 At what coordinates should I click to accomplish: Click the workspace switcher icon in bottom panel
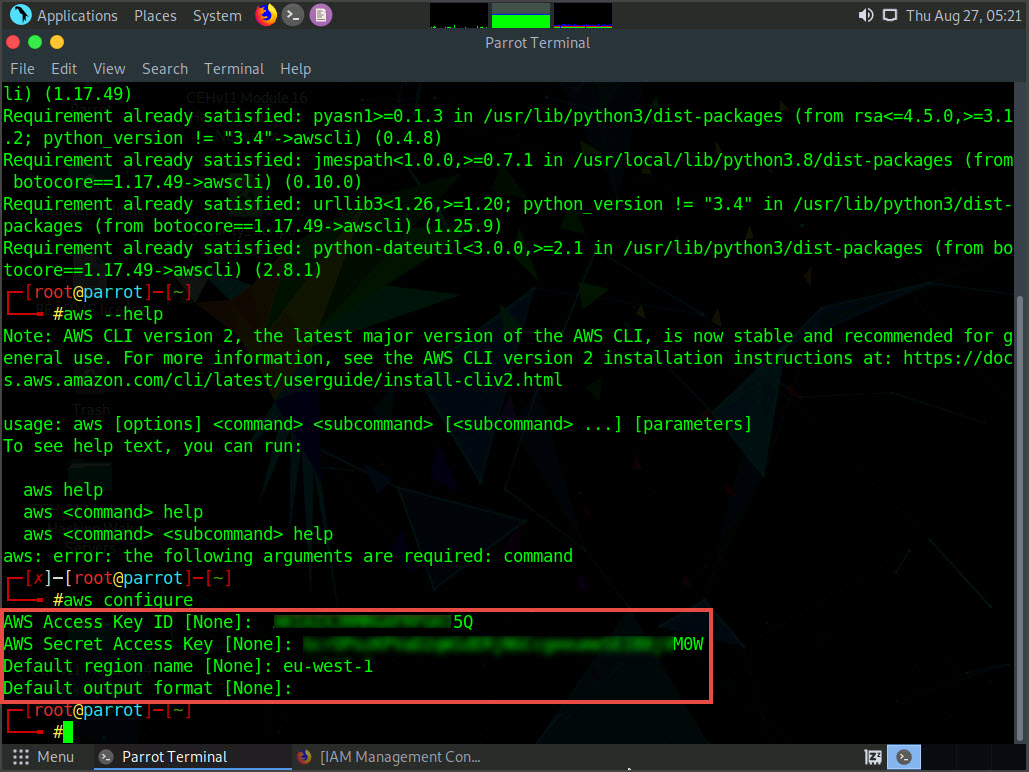coord(873,757)
